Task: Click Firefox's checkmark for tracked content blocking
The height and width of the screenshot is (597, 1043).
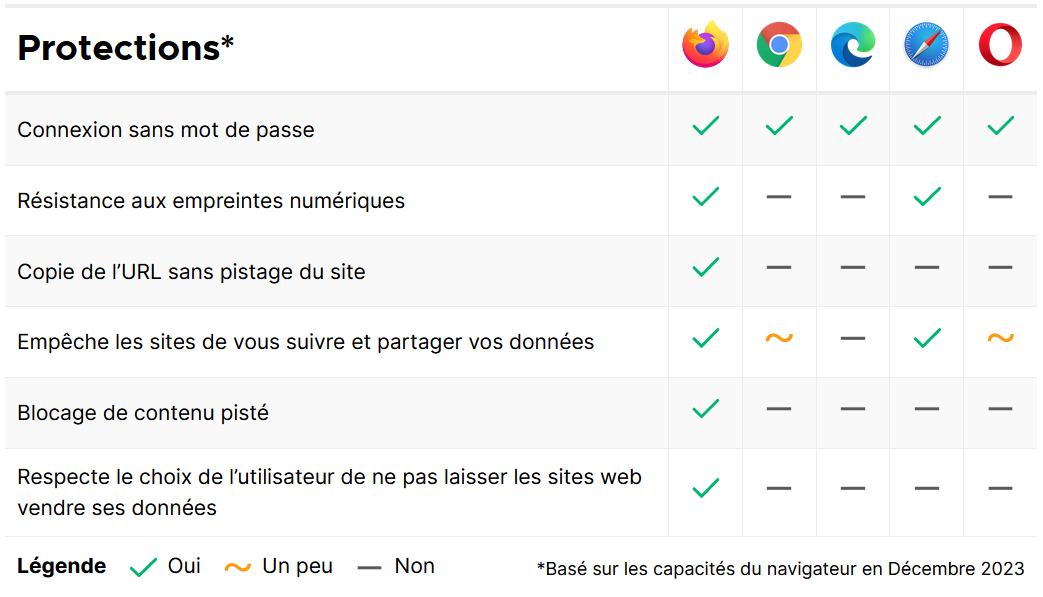Action: tap(706, 408)
